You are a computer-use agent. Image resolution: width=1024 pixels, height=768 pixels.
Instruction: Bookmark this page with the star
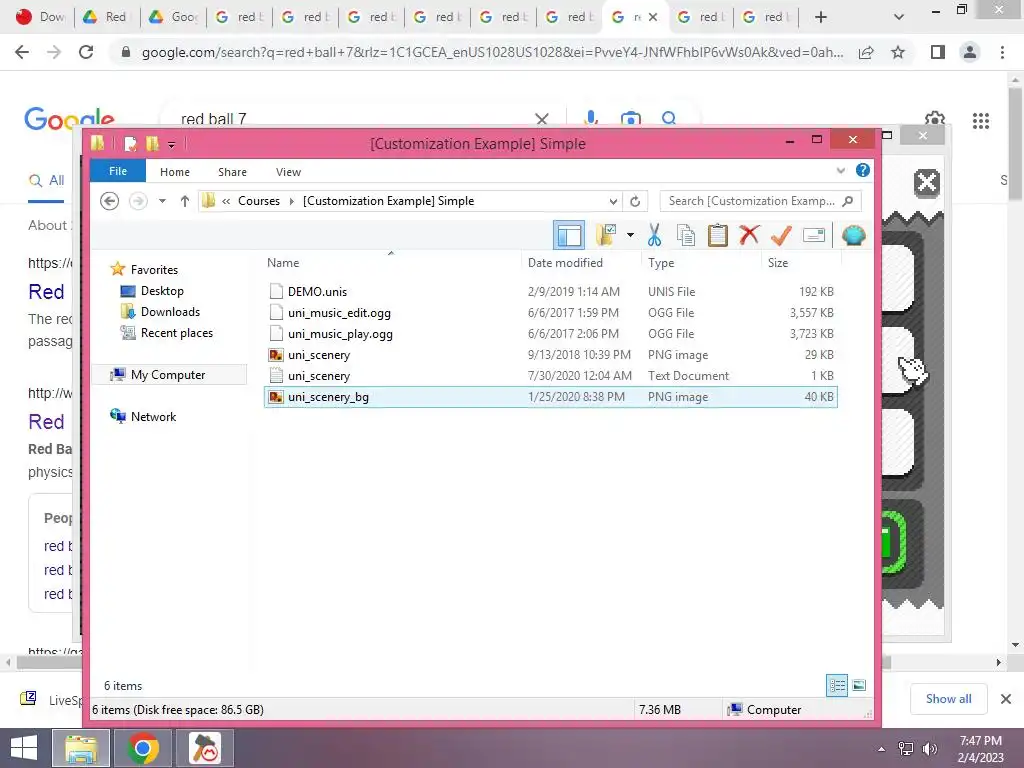tap(898, 52)
